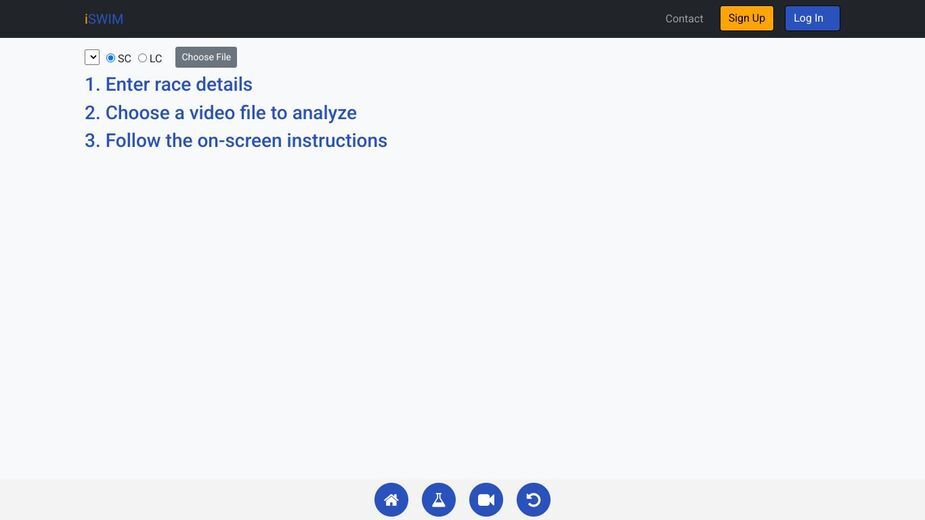
Task: Click the circular reset arrow icon
Action: [x=533, y=500]
